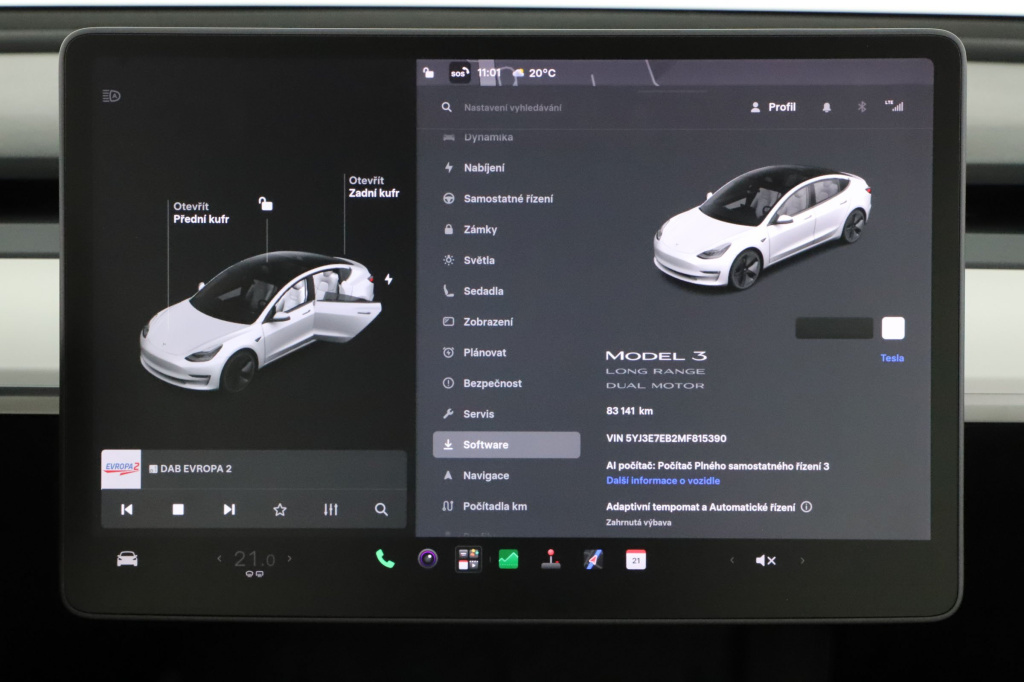Image resolution: width=1024 pixels, height=682 pixels.
Task: Open audio equalizer settings icon
Action: 330,509
